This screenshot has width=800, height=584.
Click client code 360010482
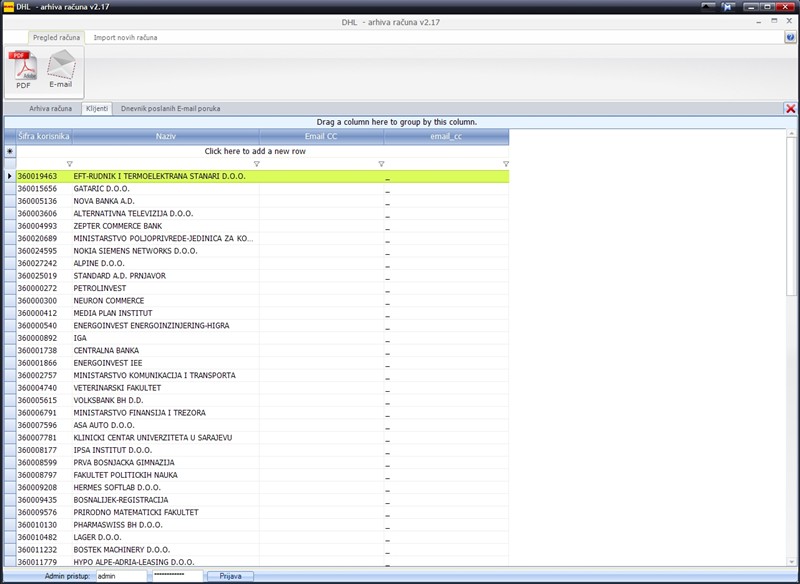tap(44, 537)
